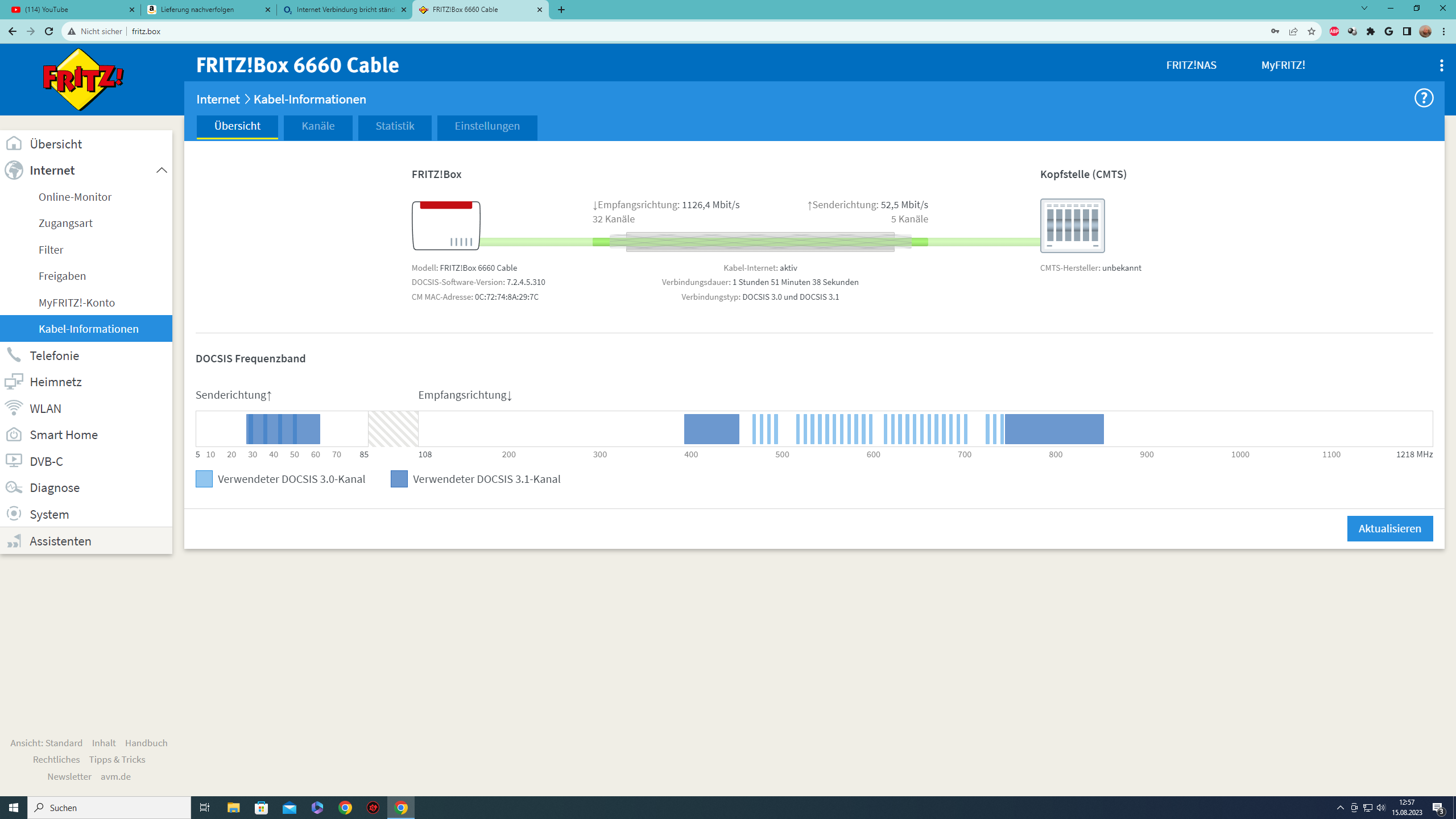Screen dimensions: 1456x819
Task: Collapse the Internet menu chevron
Action: (x=162, y=170)
